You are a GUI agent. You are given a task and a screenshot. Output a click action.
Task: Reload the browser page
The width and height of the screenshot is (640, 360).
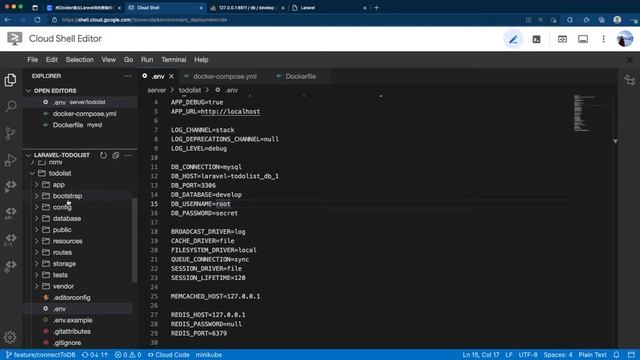(37, 20)
